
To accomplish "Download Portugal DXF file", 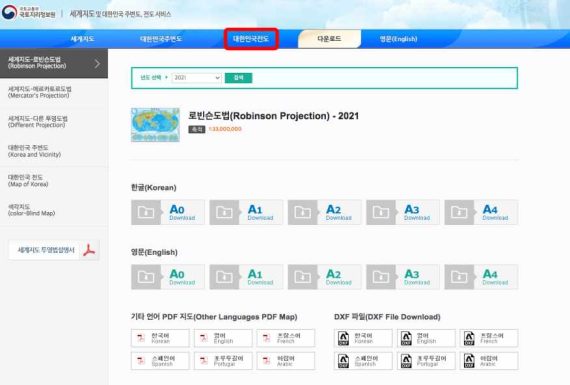I will [x=426, y=361].
